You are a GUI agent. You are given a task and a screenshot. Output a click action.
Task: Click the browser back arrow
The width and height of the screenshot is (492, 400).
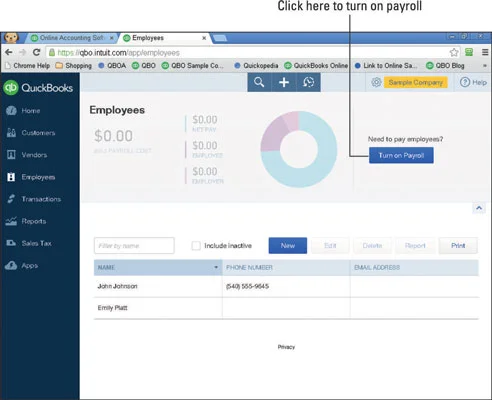(x=9, y=52)
